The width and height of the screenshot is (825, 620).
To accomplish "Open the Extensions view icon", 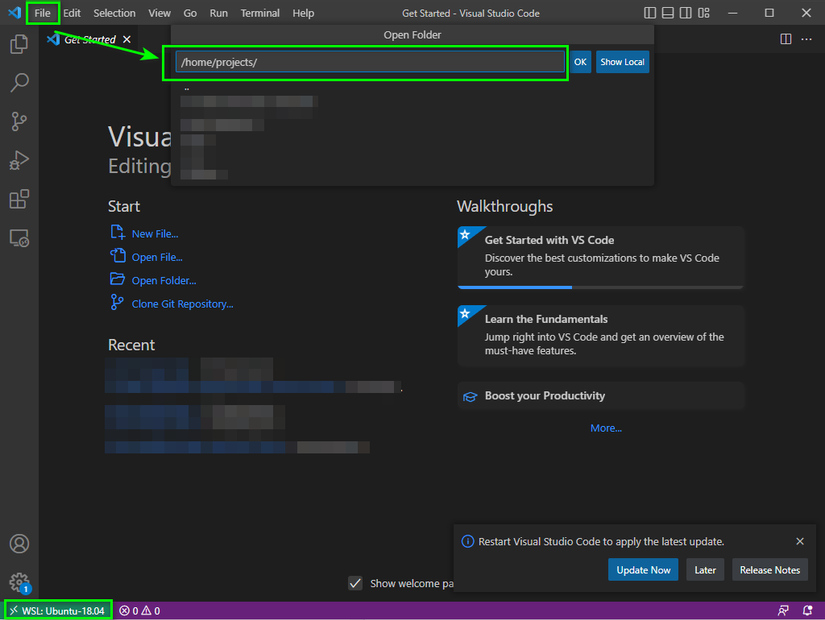I will [x=19, y=199].
